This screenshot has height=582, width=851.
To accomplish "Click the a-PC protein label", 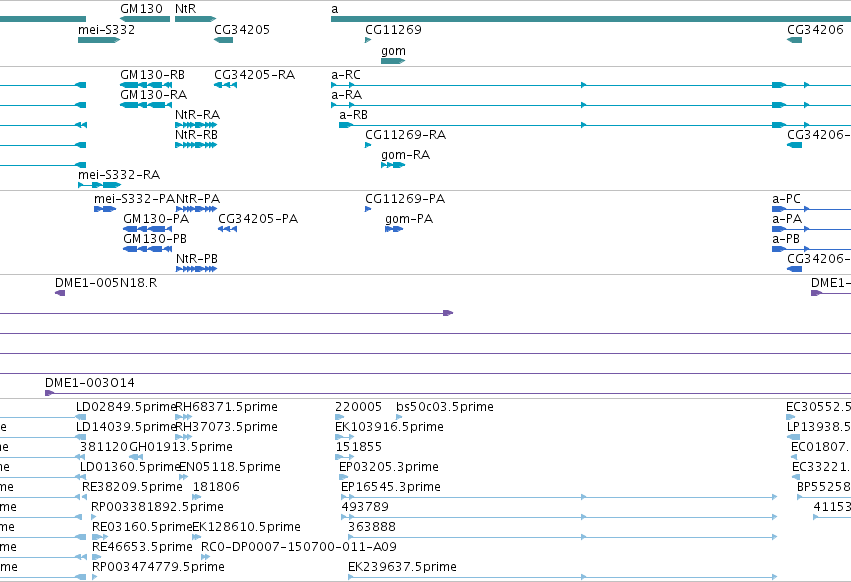I will pos(786,199).
